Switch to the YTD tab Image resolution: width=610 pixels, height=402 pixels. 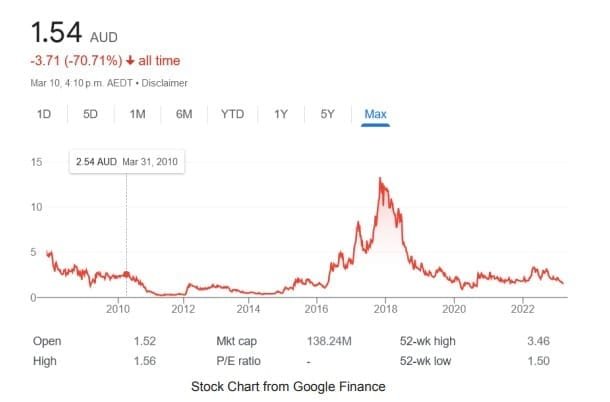tap(232, 114)
